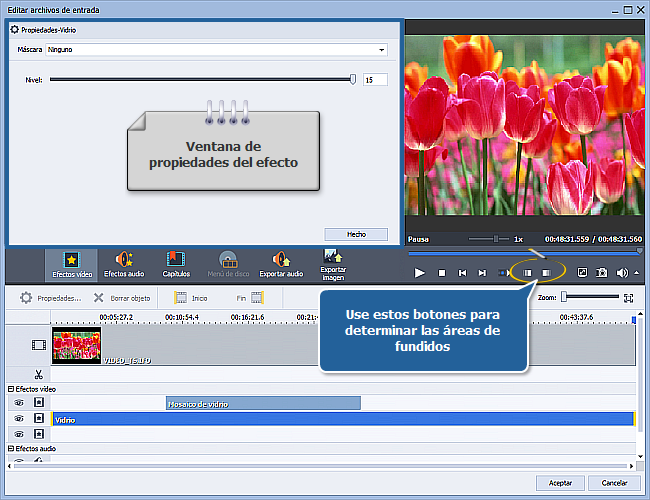650x500 pixels.
Task: Open the Efectos audio panel
Action: pos(124,264)
